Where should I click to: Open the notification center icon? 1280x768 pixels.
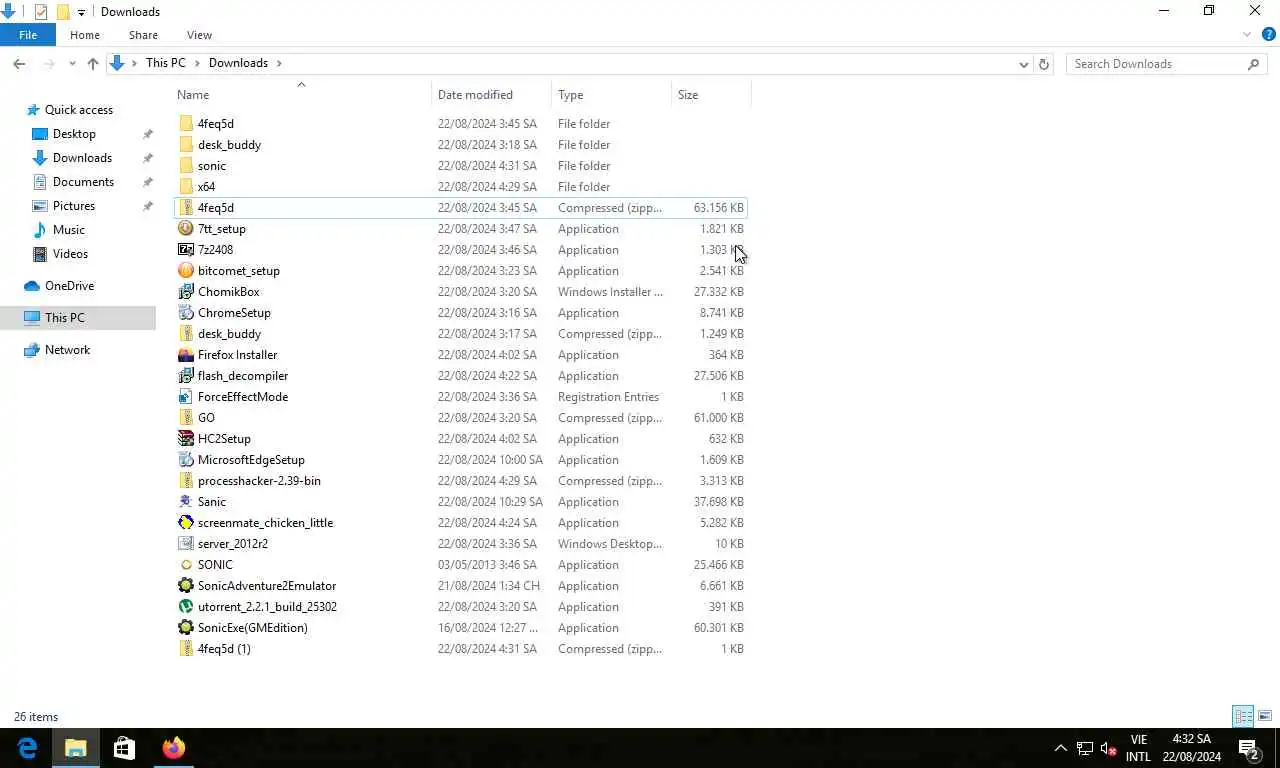1249,748
